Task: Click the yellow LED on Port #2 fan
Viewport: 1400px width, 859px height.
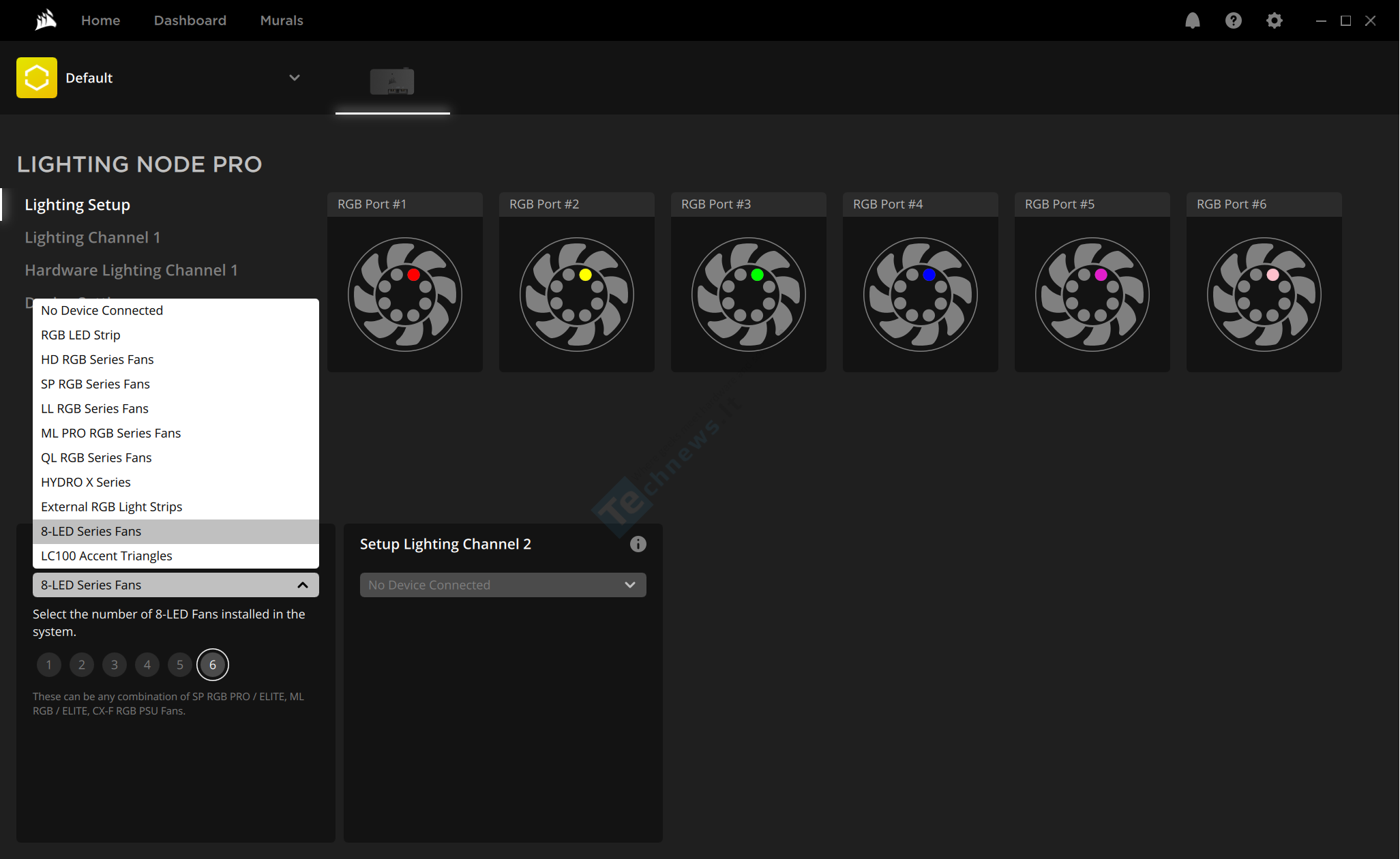Action: 585,275
